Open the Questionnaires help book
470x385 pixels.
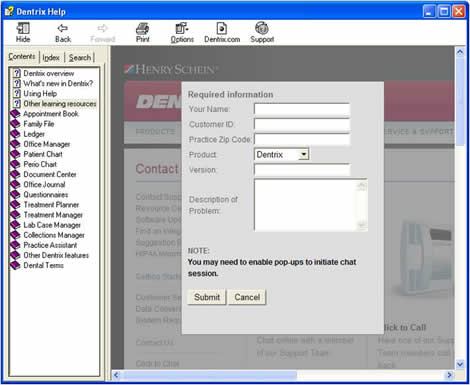[46, 195]
